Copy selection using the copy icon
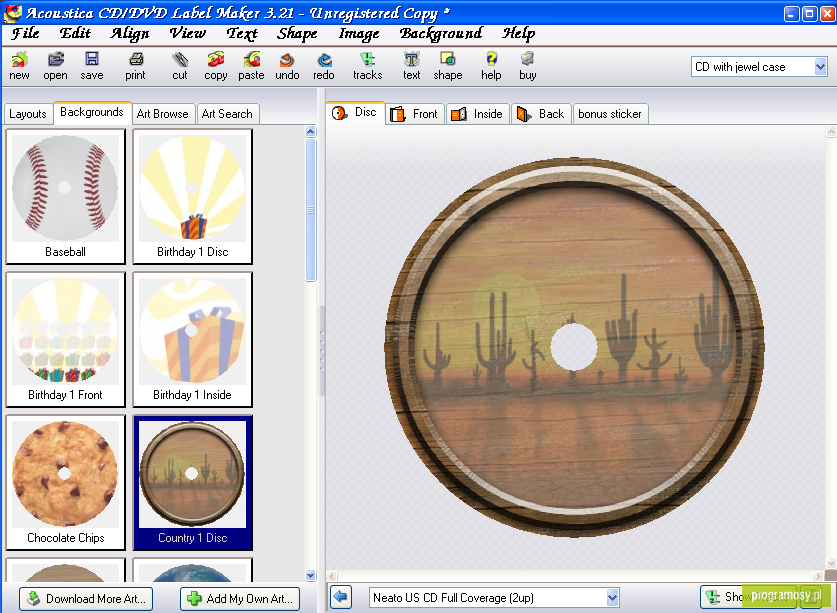 click(x=216, y=66)
